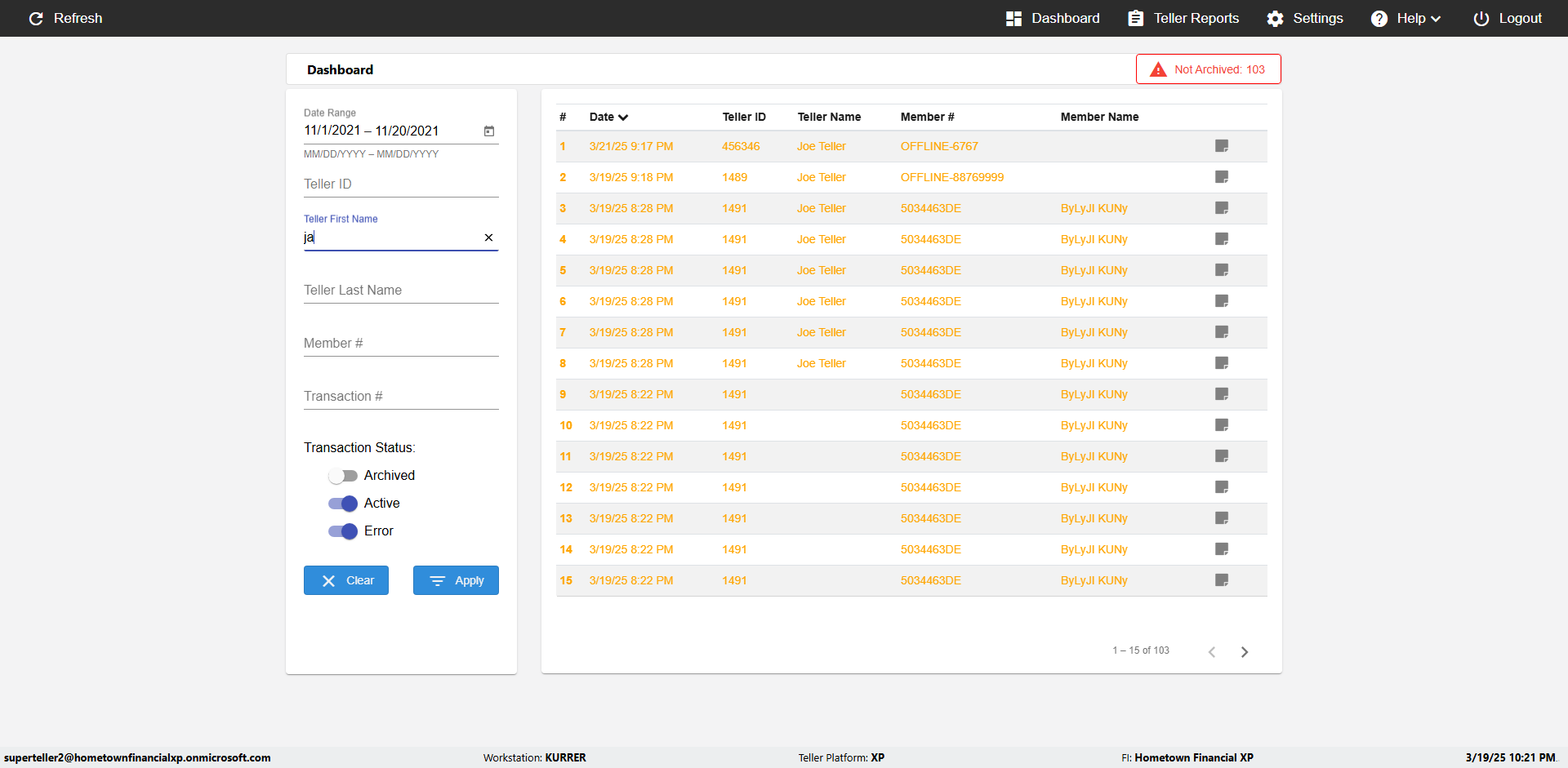This screenshot has width=1568, height=768.
Task: Enable the Archived status toggle
Action: [343, 476]
